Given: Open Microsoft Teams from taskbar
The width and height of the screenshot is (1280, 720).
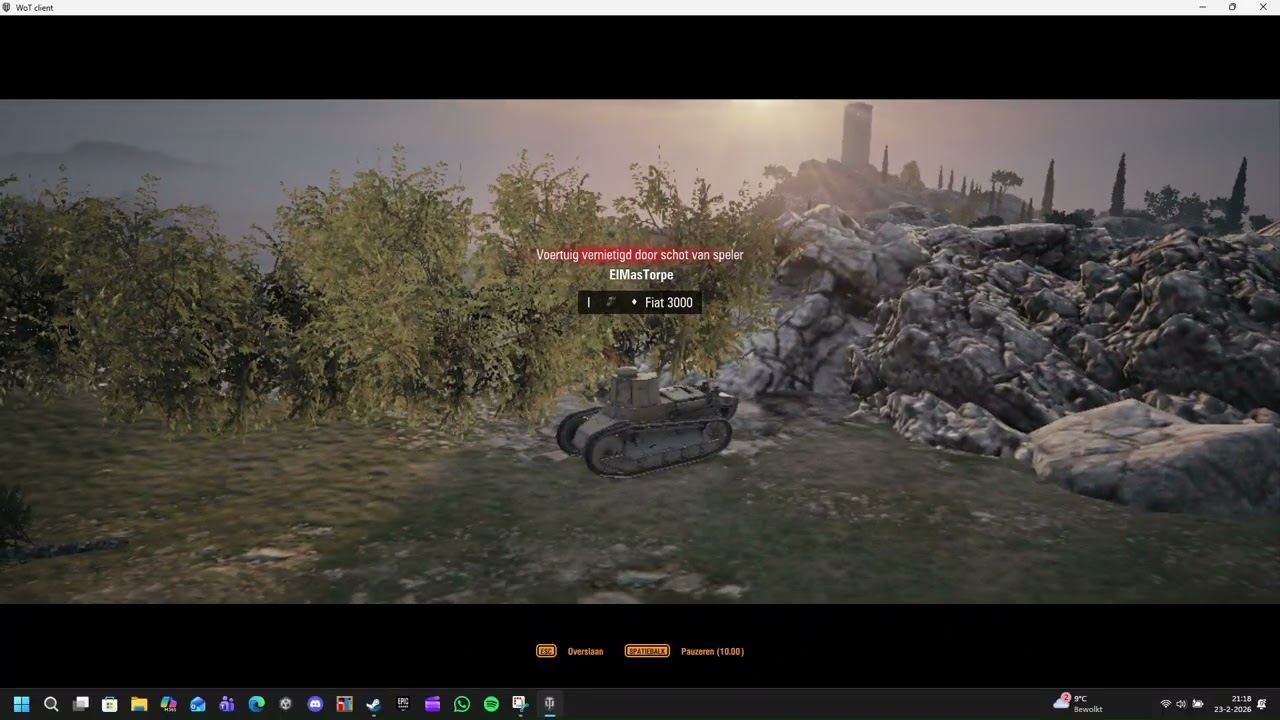Looking at the screenshot, I should [227, 704].
